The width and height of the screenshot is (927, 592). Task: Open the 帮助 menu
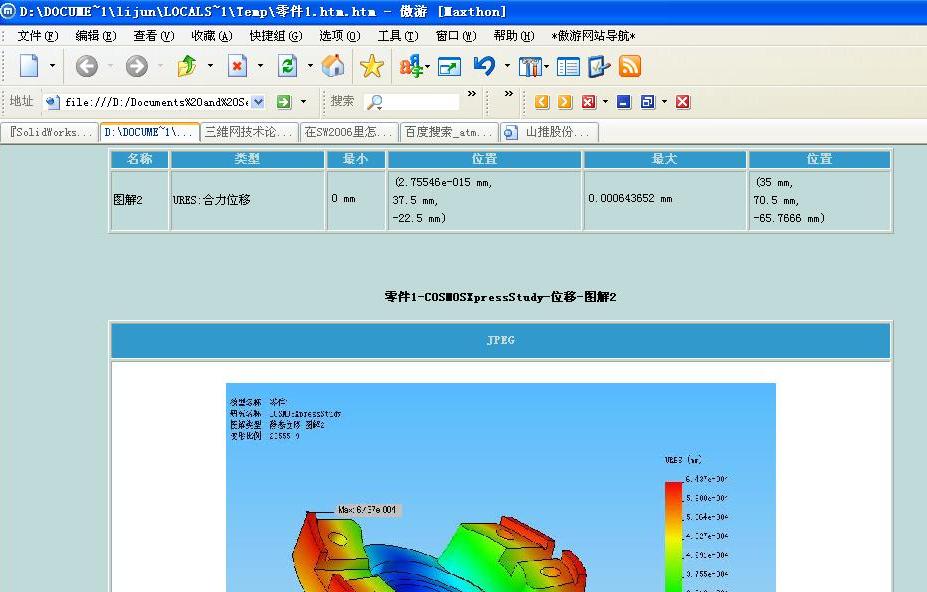tap(514, 36)
